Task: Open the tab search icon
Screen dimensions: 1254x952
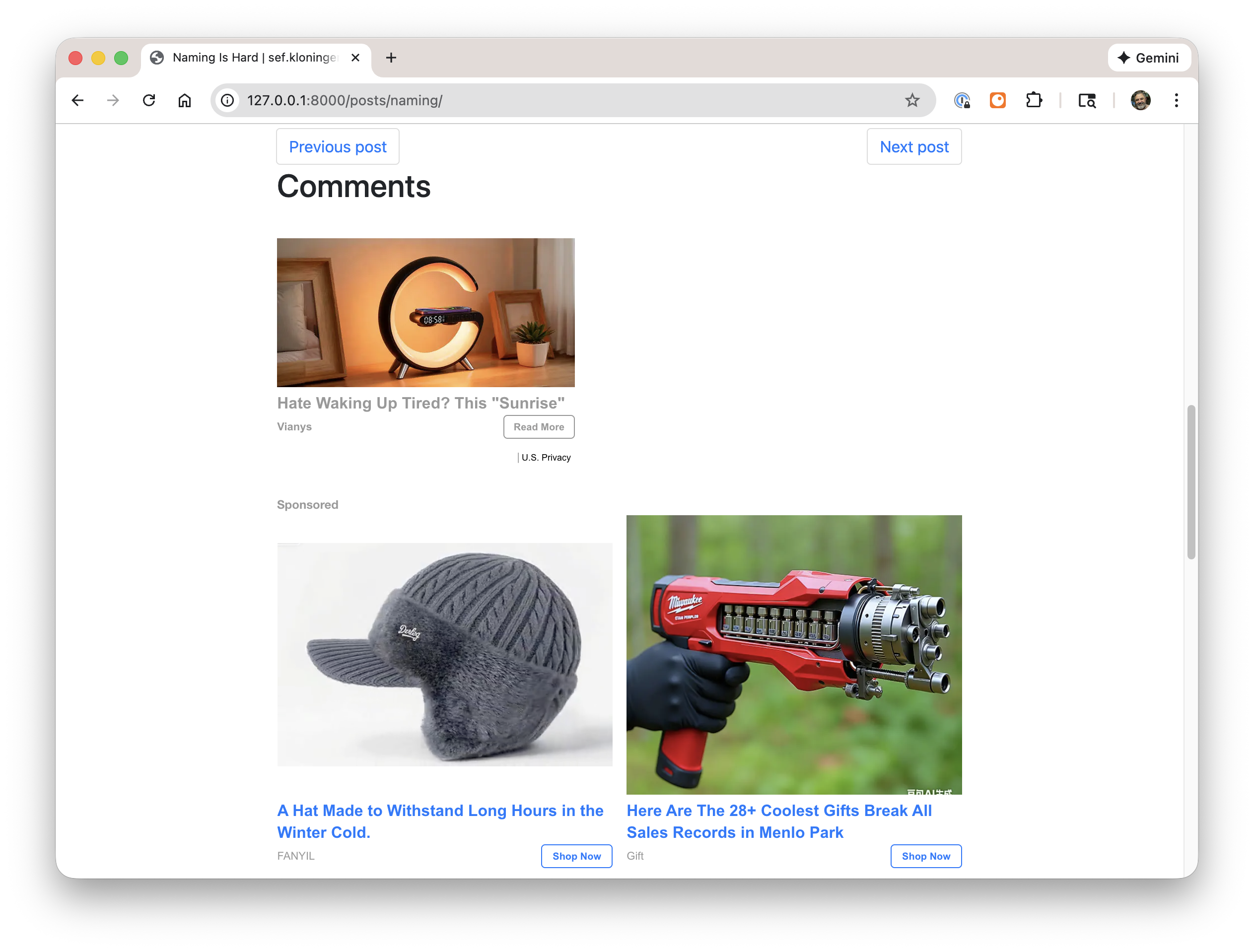Action: (x=1086, y=100)
